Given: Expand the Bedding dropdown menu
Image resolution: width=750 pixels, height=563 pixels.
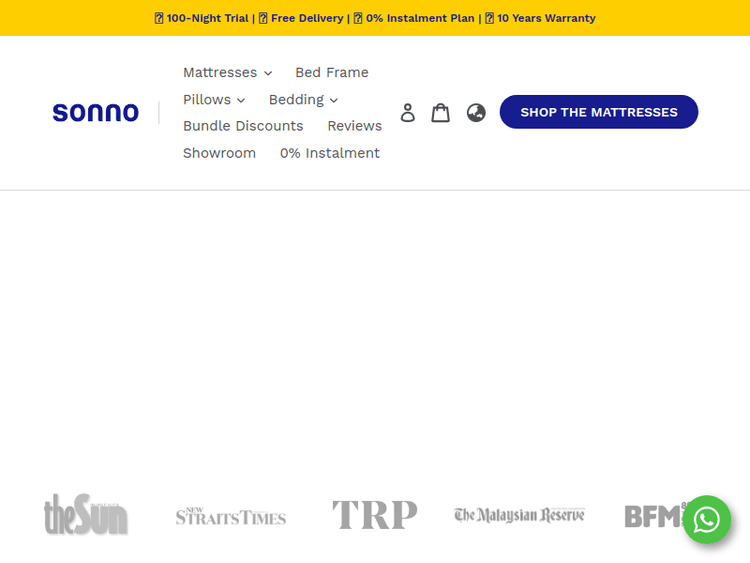Looking at the screenshot, I should [x=303, y=100].
